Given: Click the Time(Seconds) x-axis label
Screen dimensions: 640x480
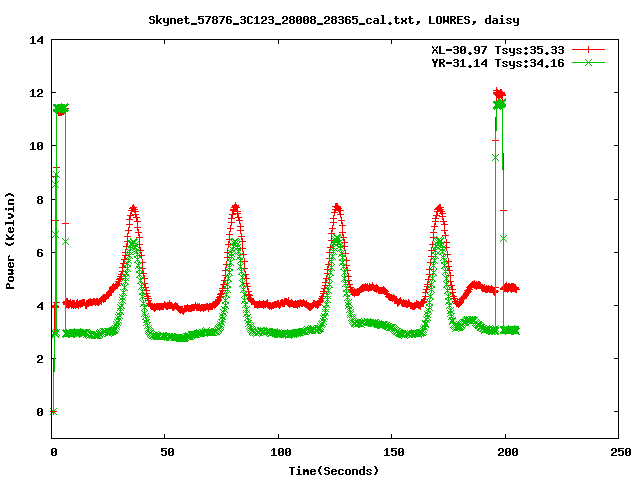Looking at the screenshot, I should click(x=334, y=471).
